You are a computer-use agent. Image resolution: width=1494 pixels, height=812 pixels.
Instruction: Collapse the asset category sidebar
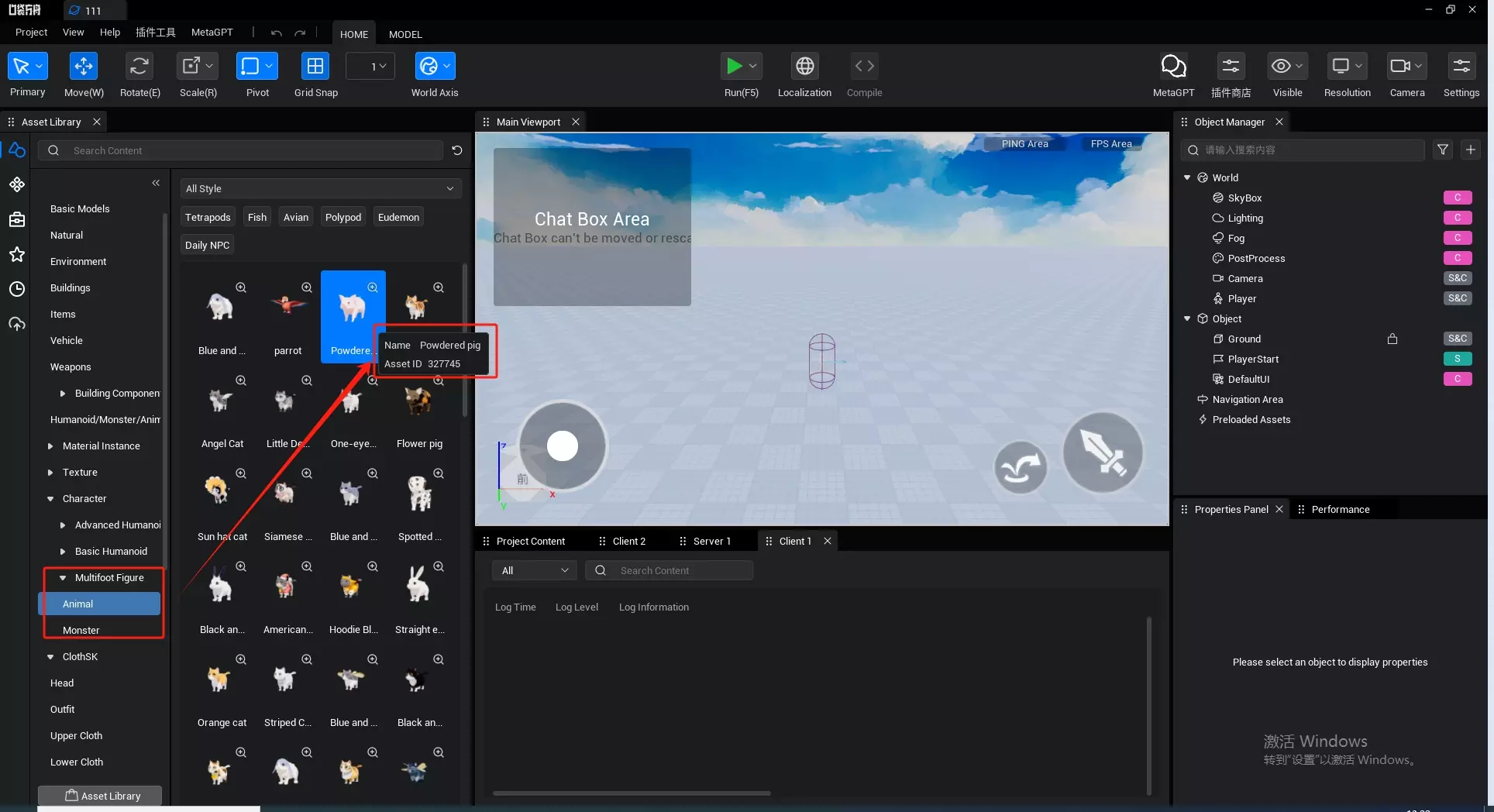coord(156,183)
